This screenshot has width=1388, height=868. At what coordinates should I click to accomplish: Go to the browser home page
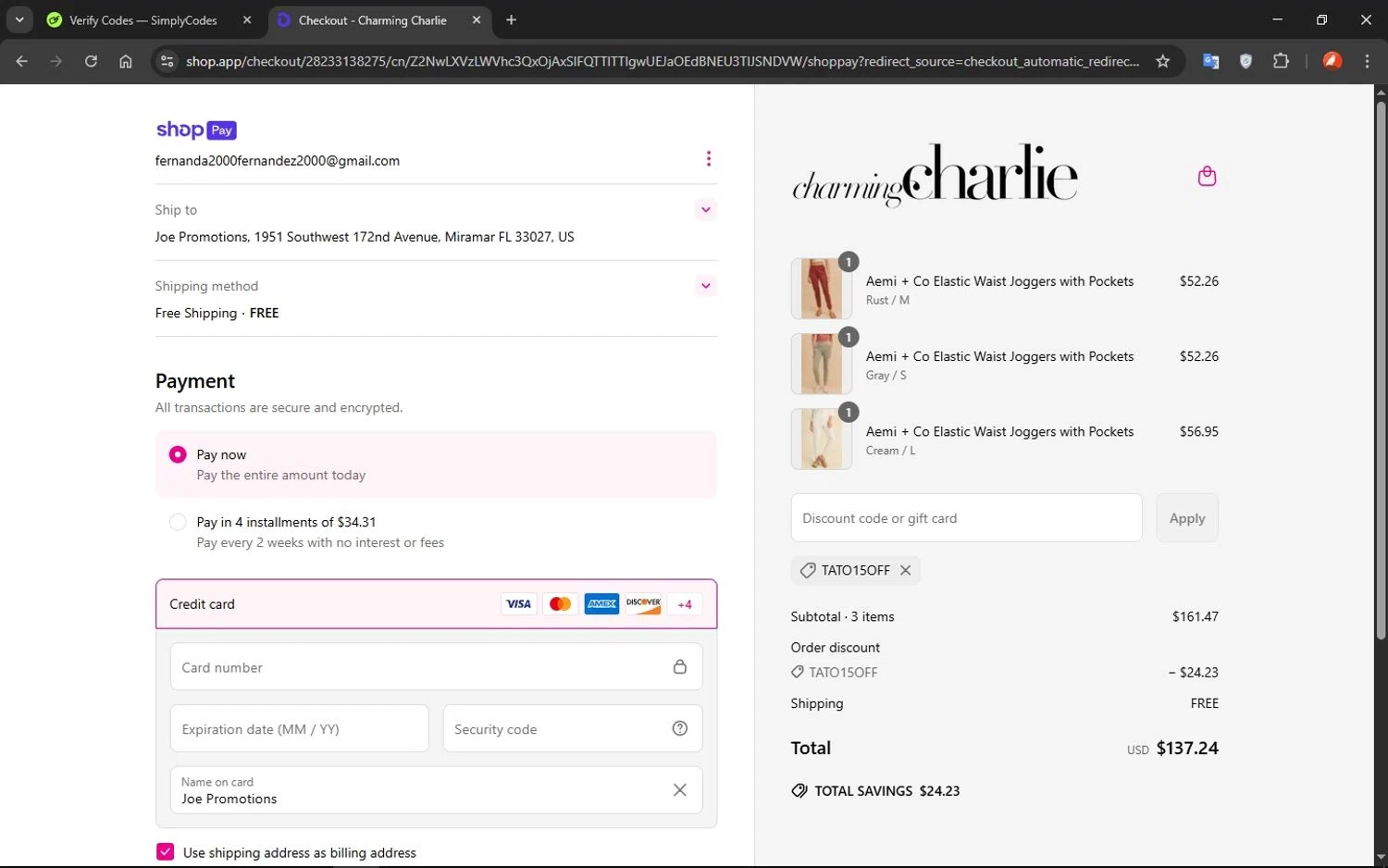click(126, 61)
